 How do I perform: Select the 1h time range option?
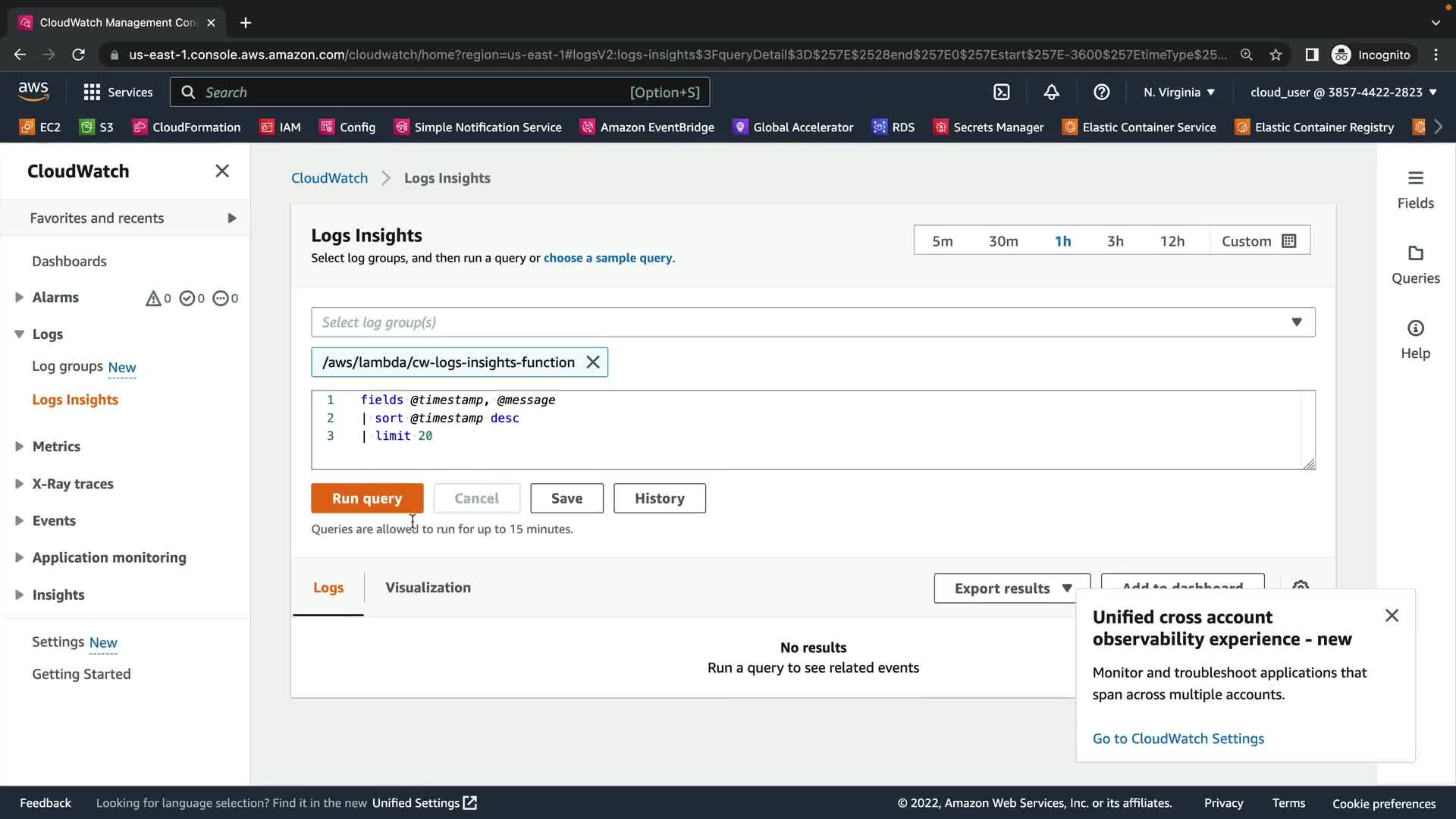(x=1062, y=241)
